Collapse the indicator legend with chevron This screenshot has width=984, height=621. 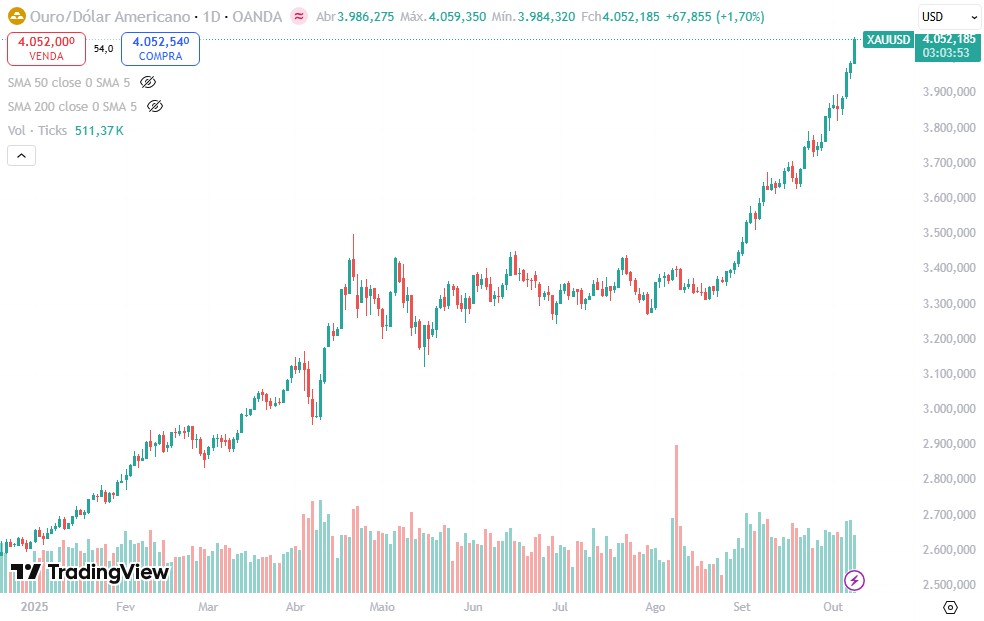(21, 155)
